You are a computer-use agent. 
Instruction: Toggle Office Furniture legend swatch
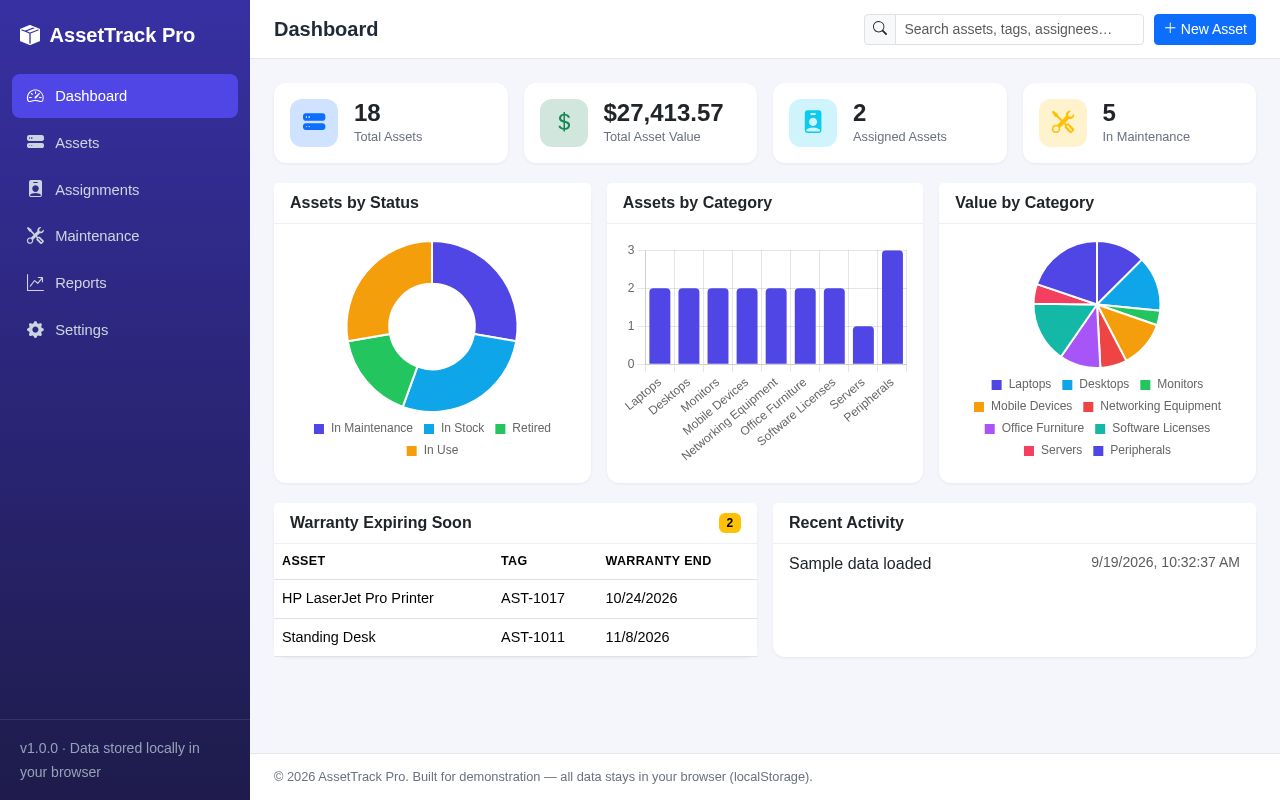pos(990,428)
